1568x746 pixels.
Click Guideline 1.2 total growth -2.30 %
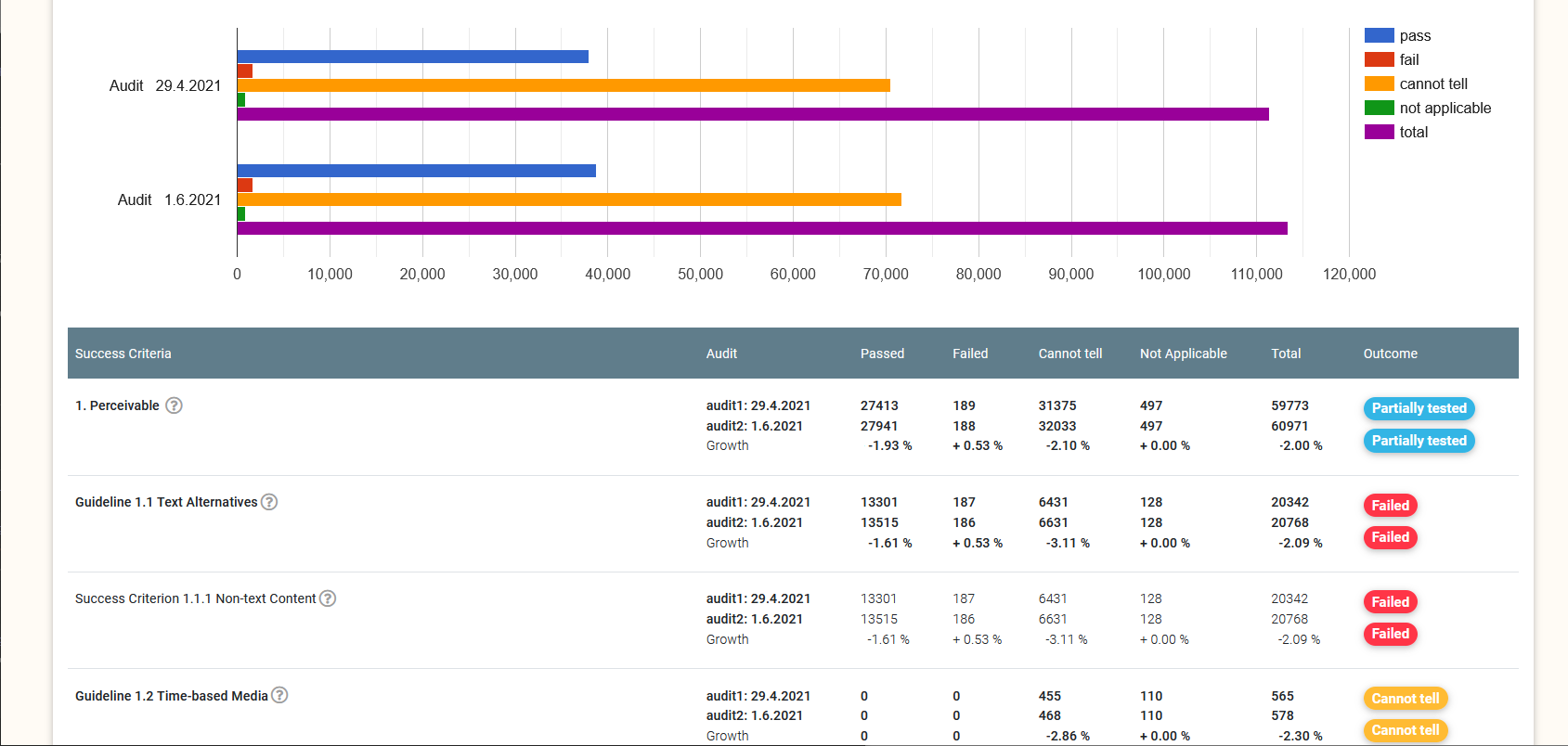click(1301, 736)
